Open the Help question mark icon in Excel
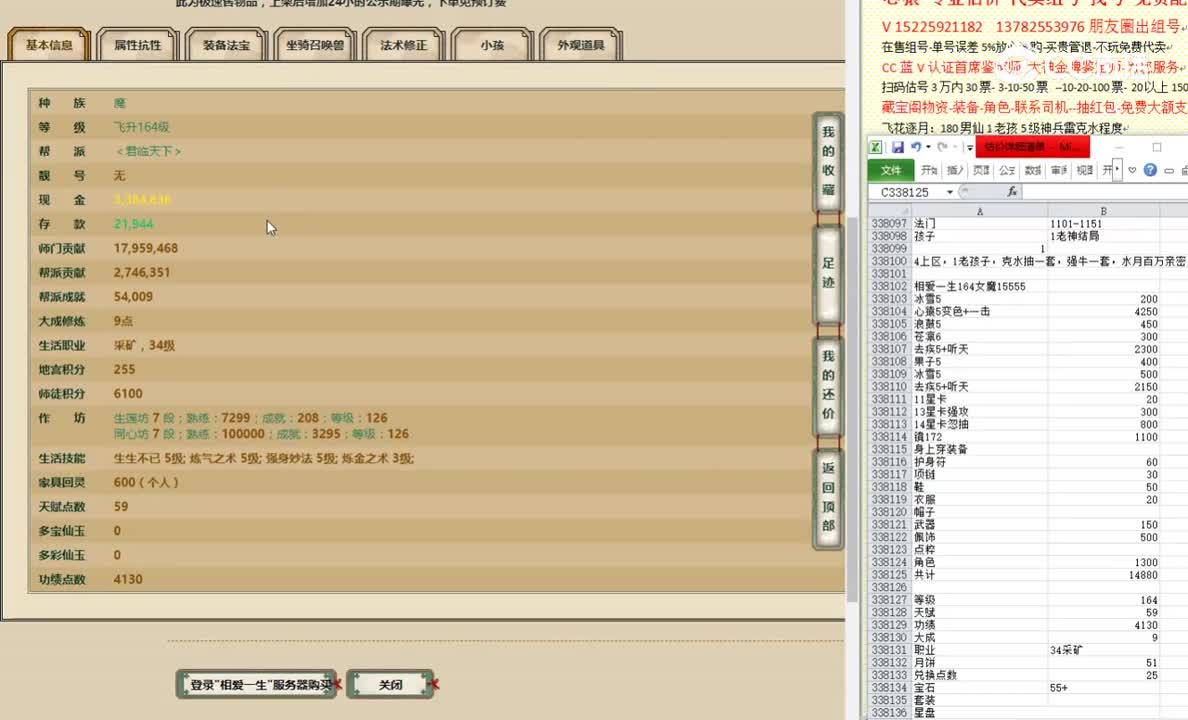 1149,170
